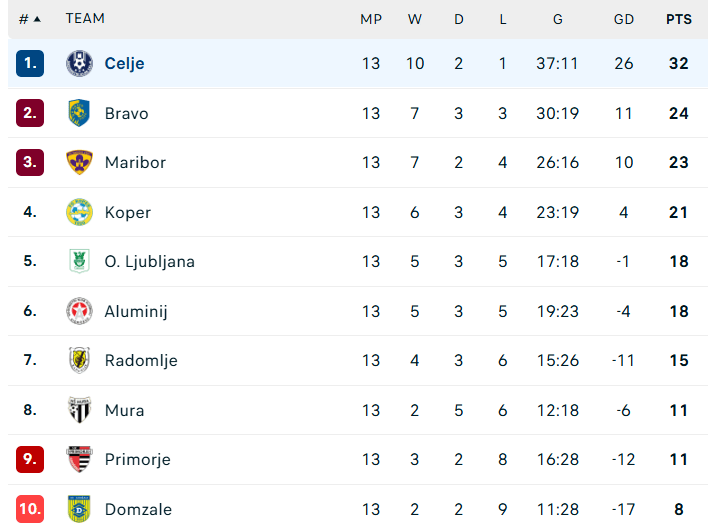The image size is (708, 530).
Task: Sort table by GD column header
Action: 624,19
